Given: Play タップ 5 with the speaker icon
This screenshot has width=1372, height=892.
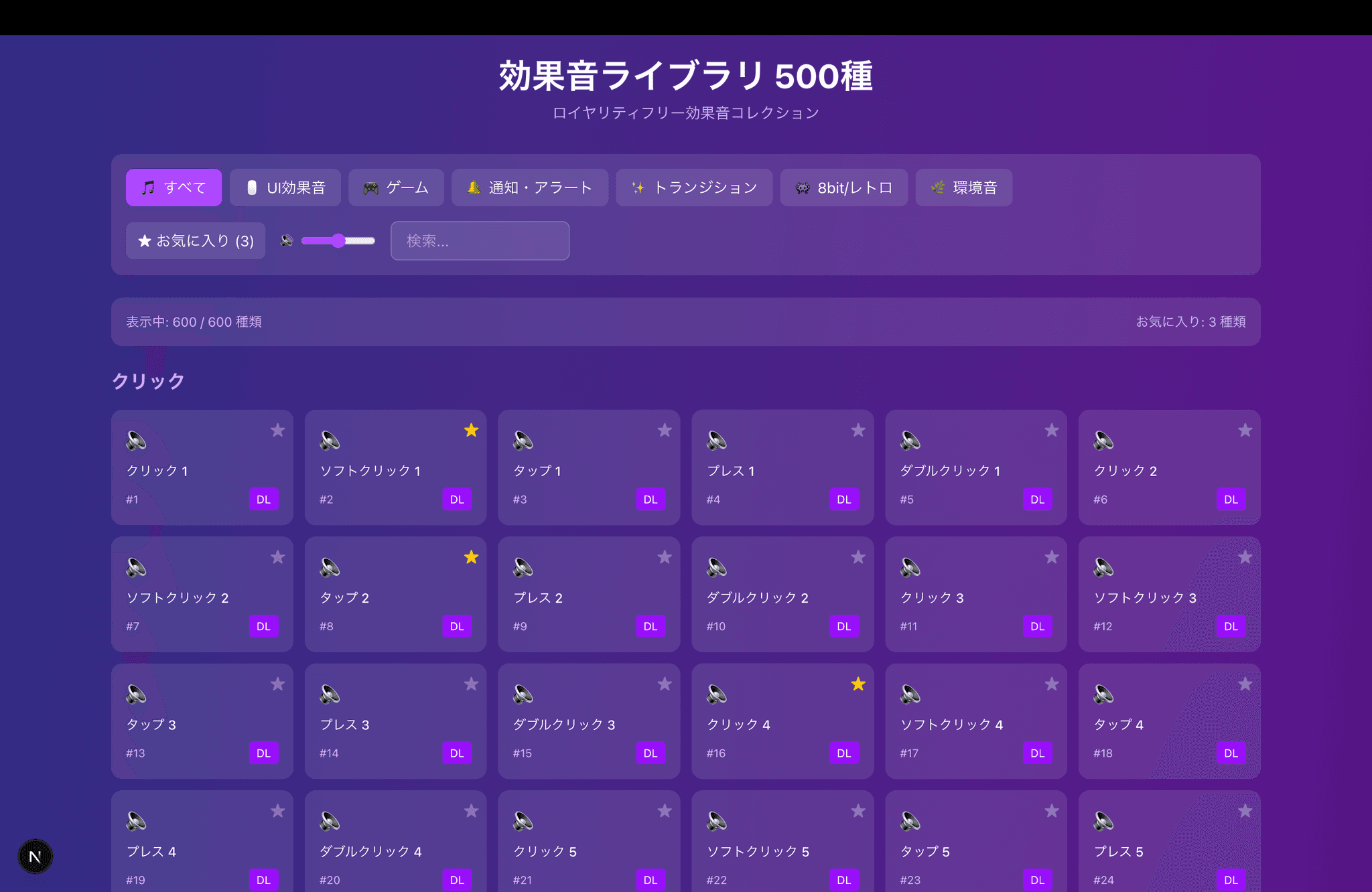Looking at the screenshot, I should tap(909, 822).
